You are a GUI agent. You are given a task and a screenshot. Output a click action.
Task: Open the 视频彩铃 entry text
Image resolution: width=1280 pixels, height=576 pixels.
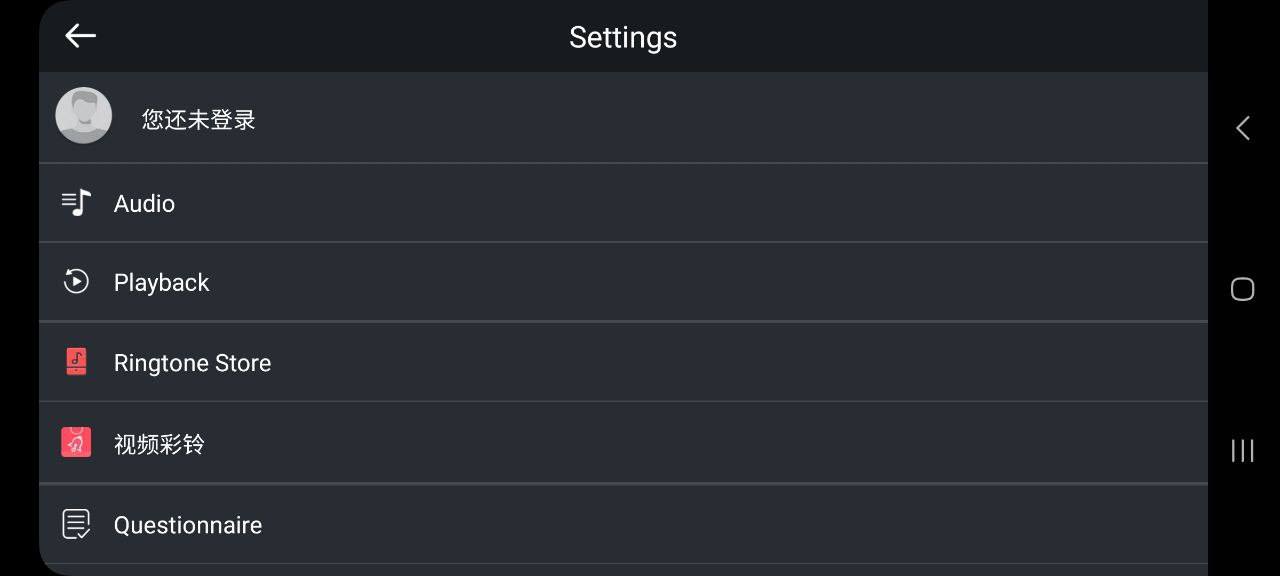point(159,444)
